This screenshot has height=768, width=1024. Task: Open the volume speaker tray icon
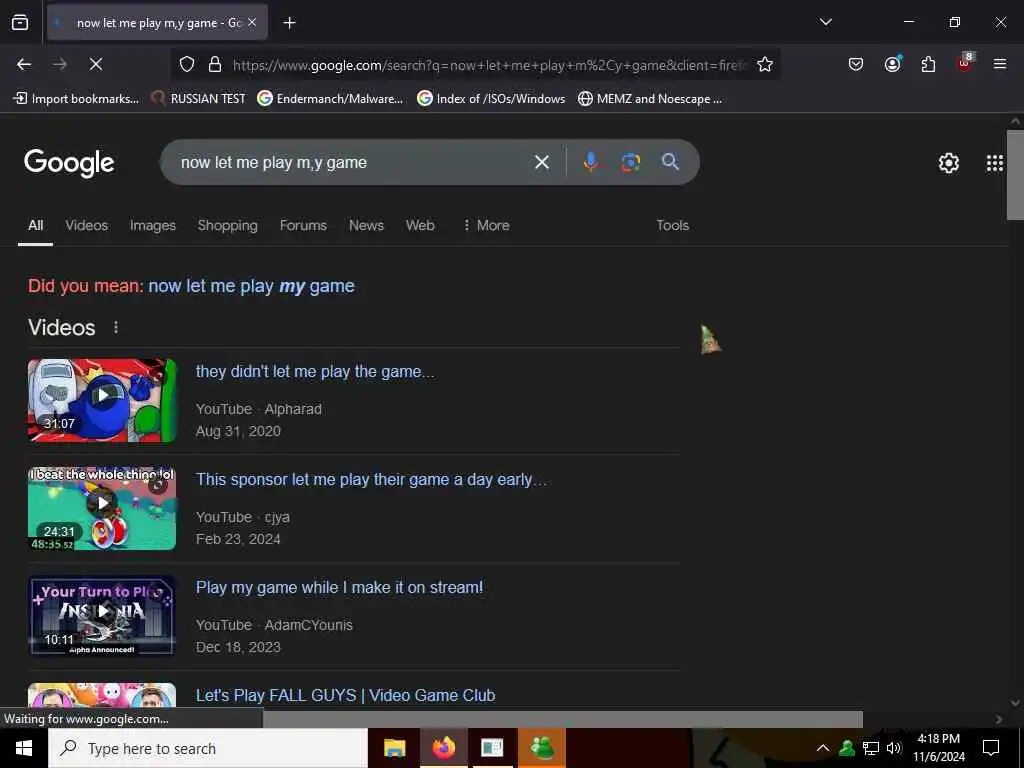tap(894, 748)
